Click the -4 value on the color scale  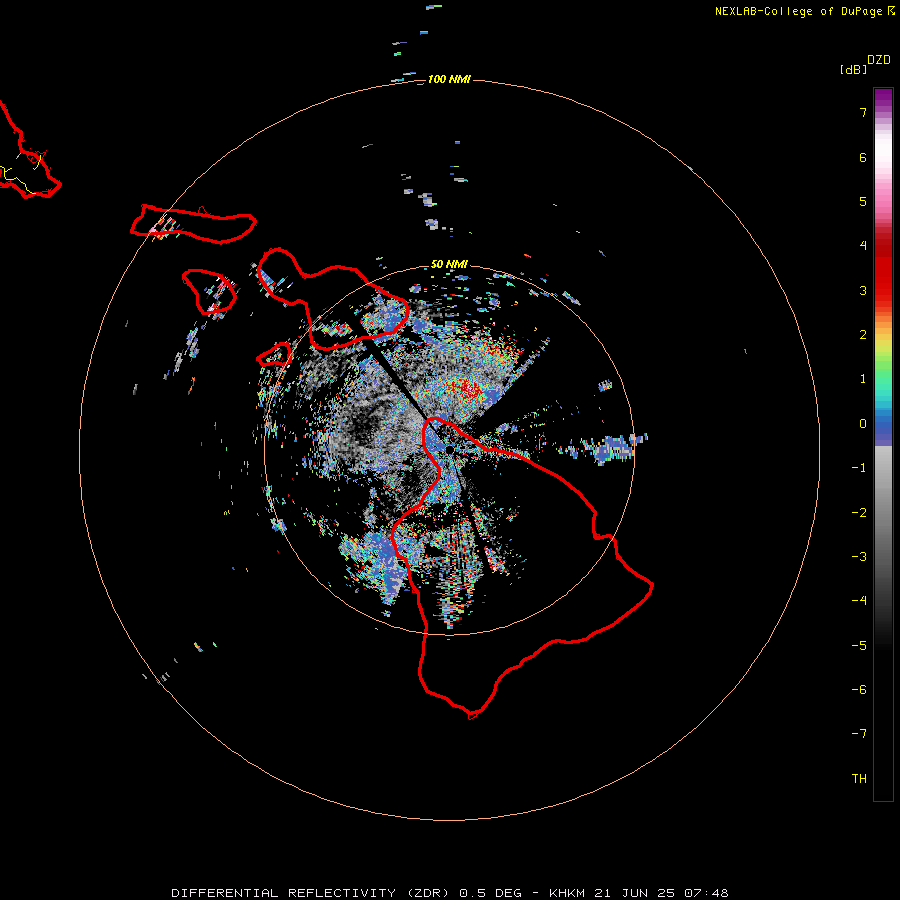tap(859, 601)
